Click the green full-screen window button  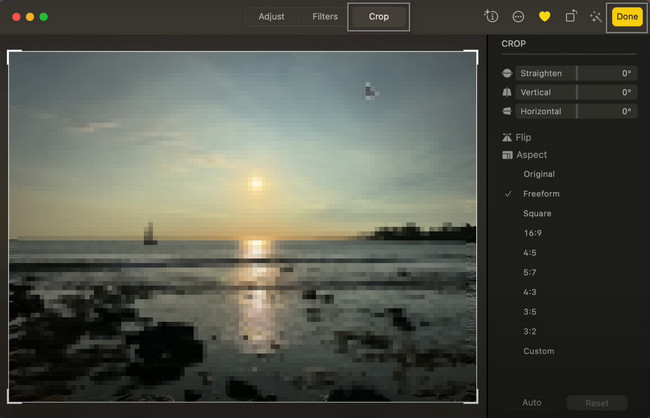click(44, 17)
